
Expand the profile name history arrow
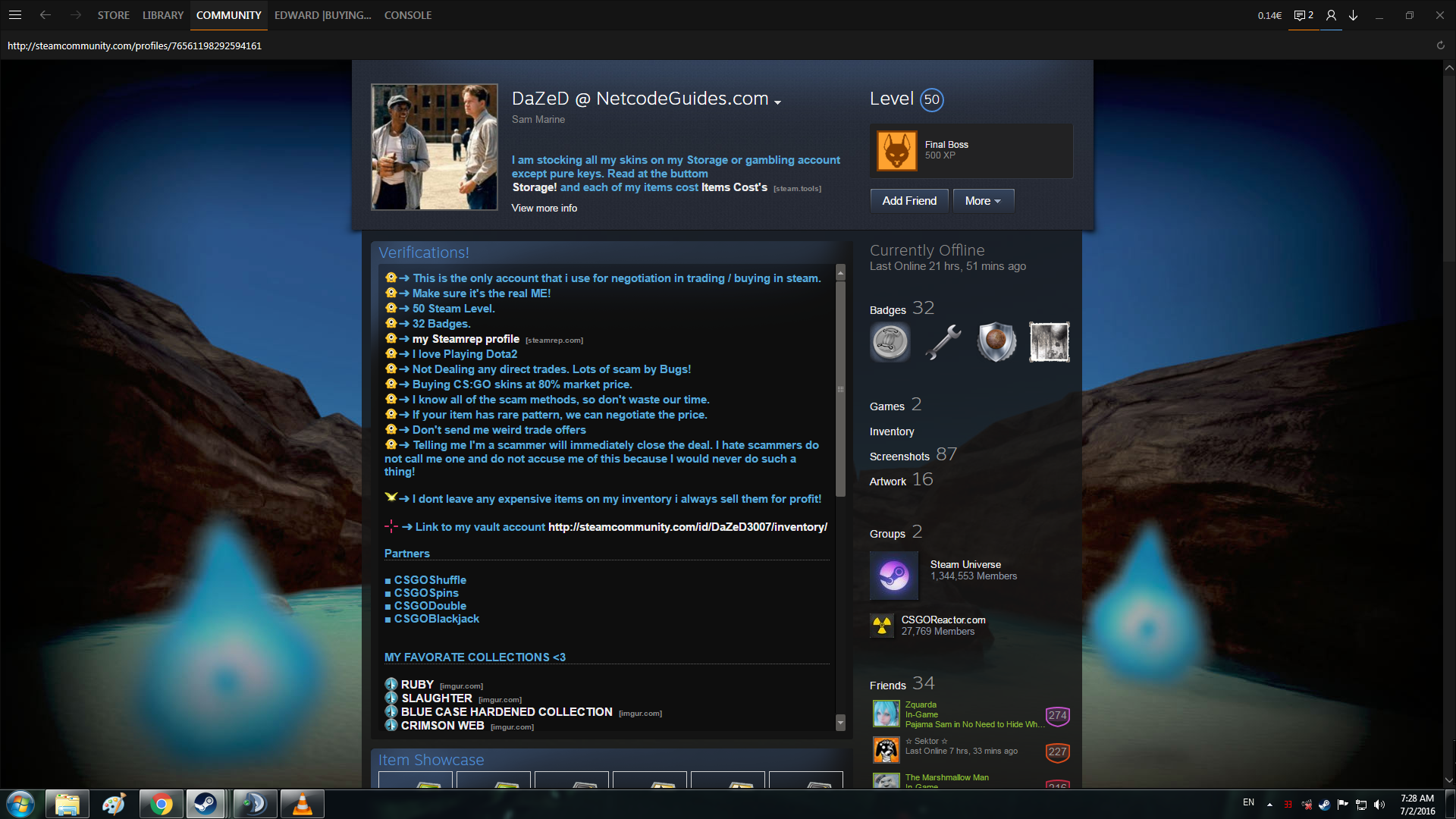777,102
